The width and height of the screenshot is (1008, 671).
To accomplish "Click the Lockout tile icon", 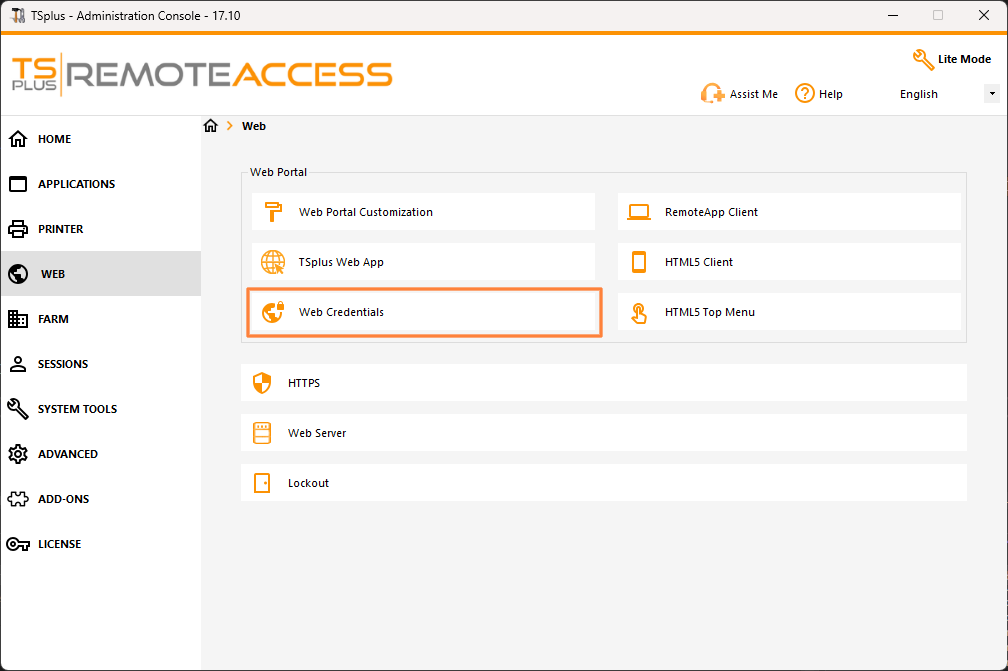I will coord(261,482).
